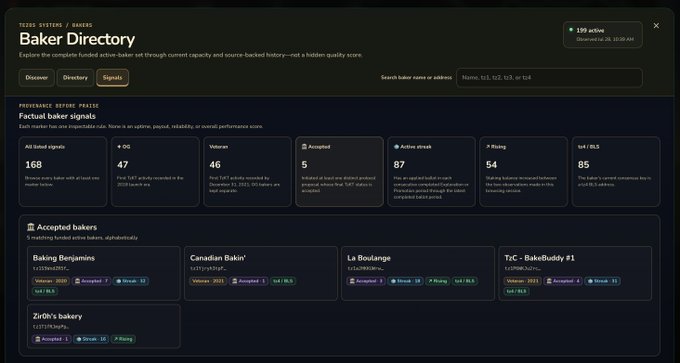Screen dimensions: 680x363
Task: Click the TEZOS SYSTEMS / BAKERS breadcrumb
Action: click(x=56, y=25)
